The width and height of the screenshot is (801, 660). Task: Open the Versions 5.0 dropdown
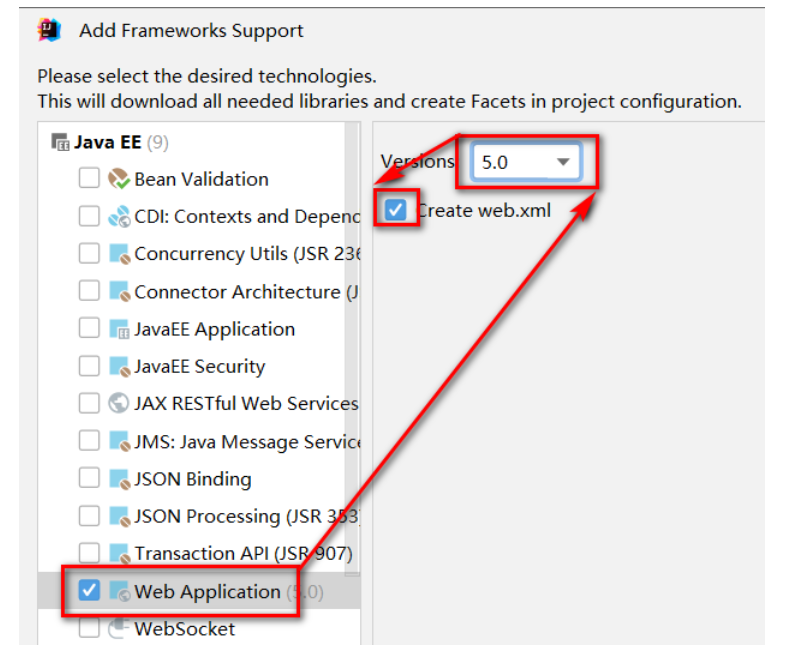pyautogui.click(x=526, y=162)
